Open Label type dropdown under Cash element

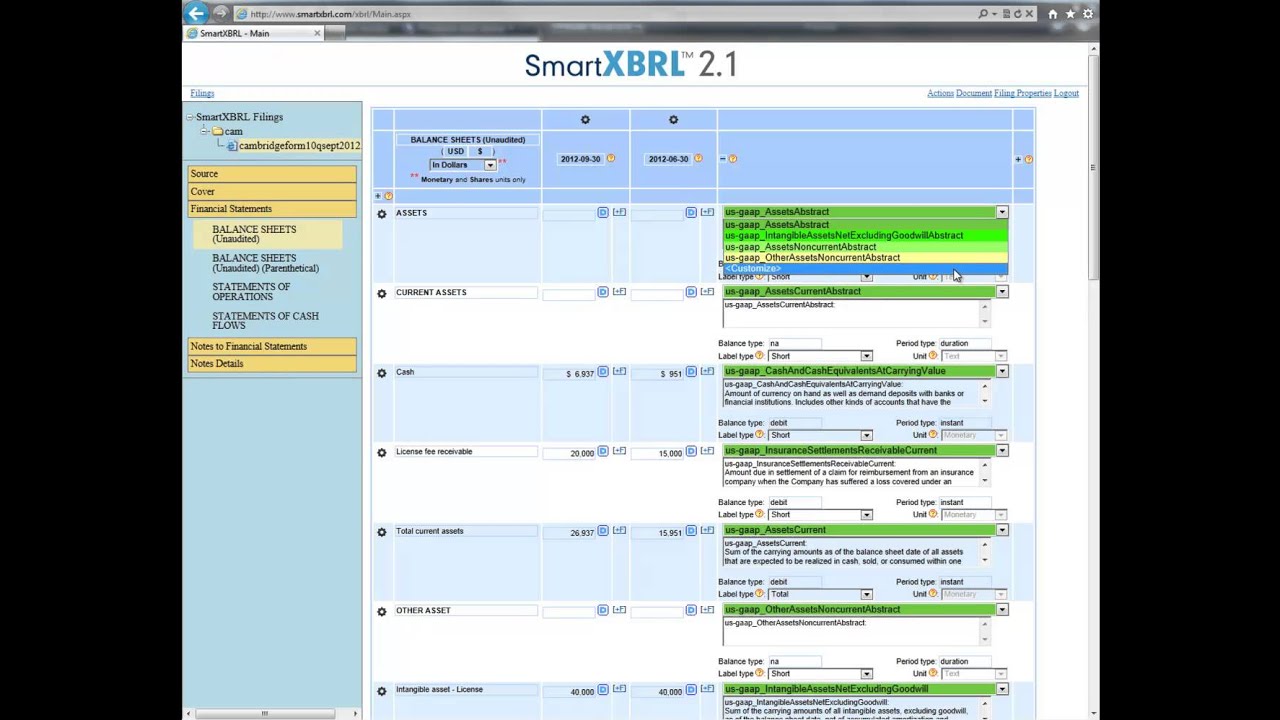click(867, 435)
